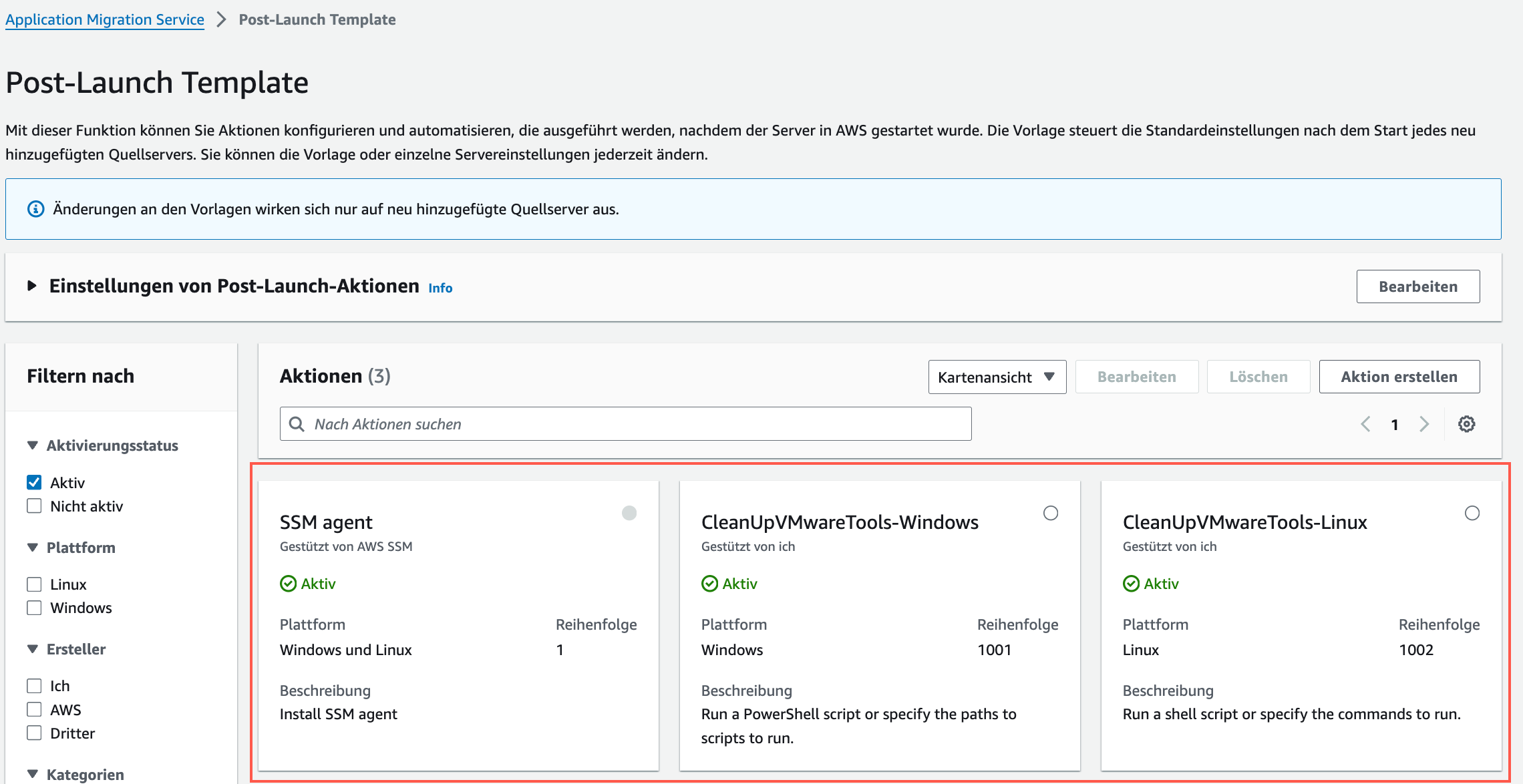Check the Nicht aktiv filter checkbox
This screenshot has height=784, width=1523.
pos(34,506)
